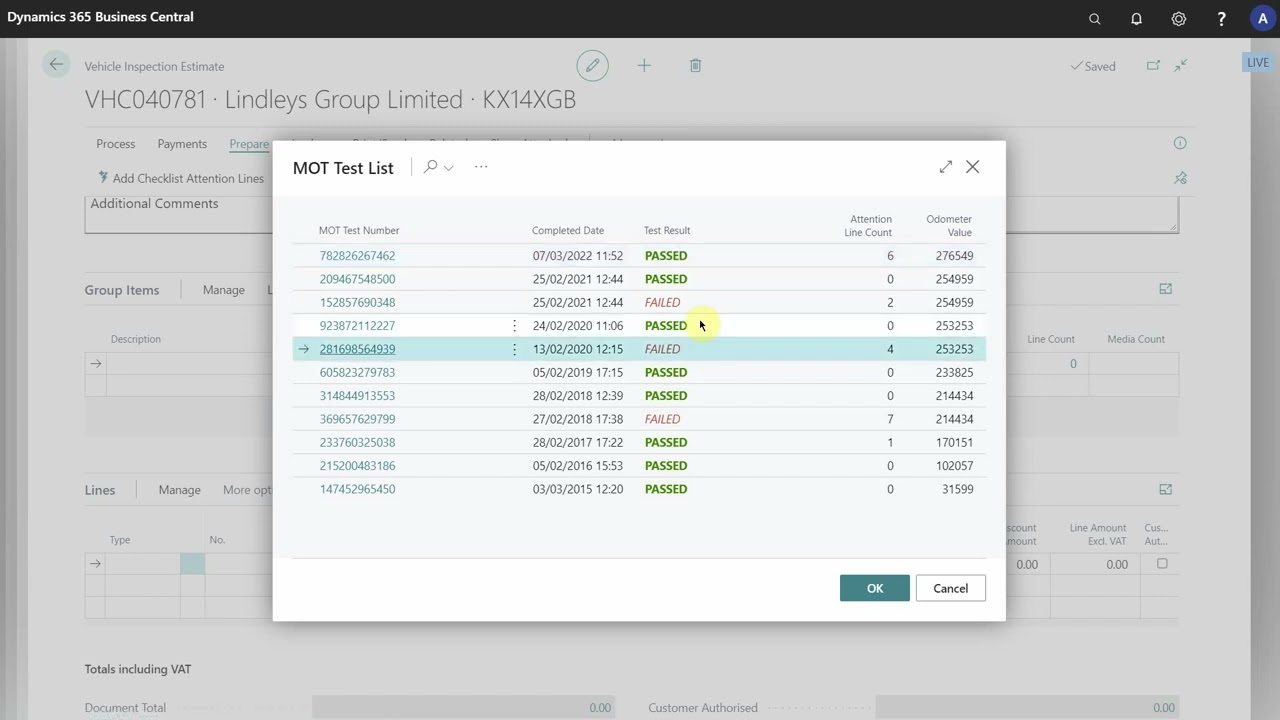Open the search magnifier in top bar
Viewport: 1280px width, 720px height.
point(1094,19)
